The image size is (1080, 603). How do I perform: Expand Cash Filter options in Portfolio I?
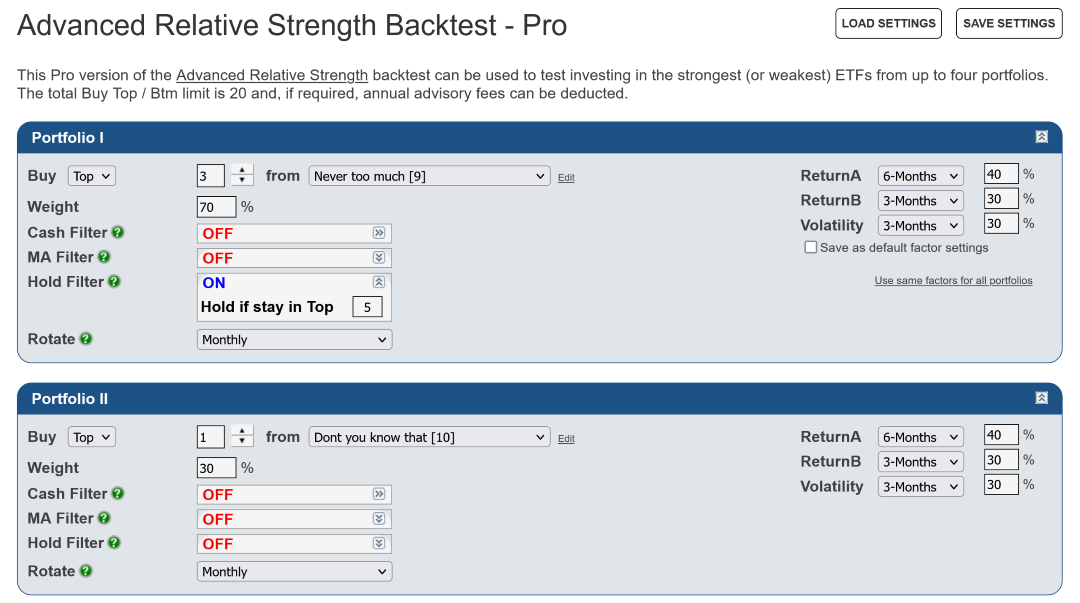[379, 233]
